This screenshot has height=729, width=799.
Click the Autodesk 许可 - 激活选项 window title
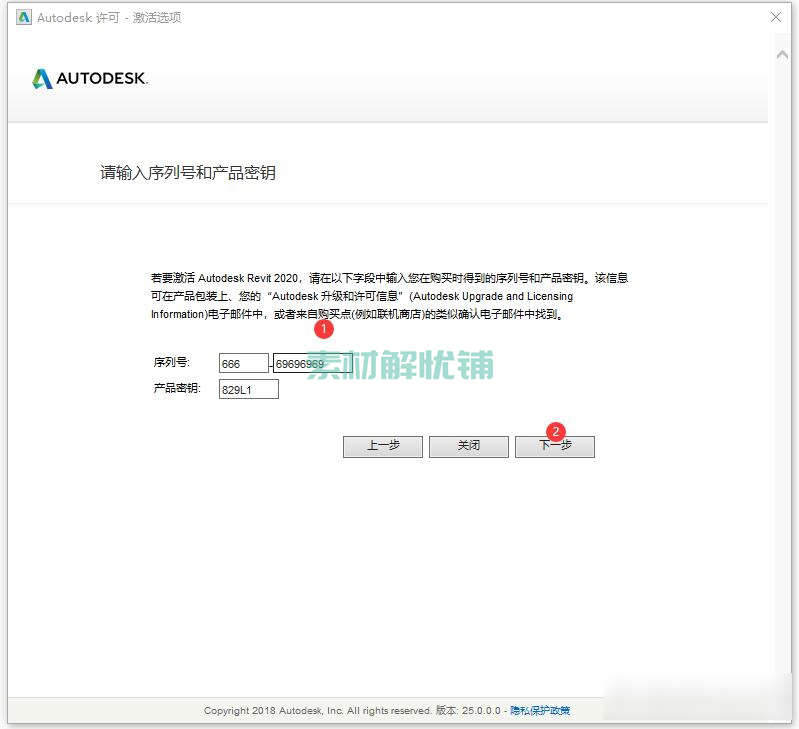pyautogui.click(x=109, y=18)
